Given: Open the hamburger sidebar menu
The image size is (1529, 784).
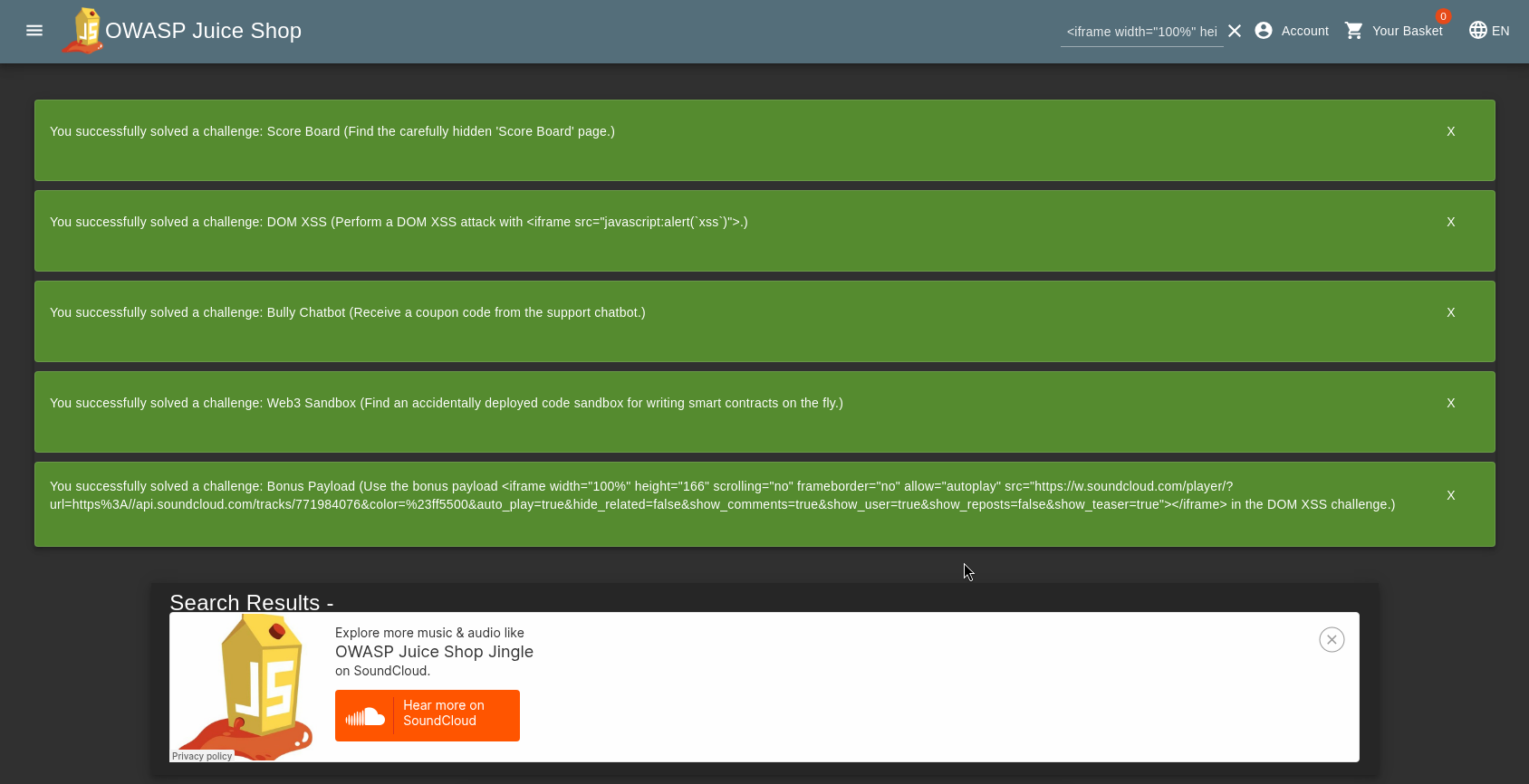Looking at the screenshot, I should point(34,31).
